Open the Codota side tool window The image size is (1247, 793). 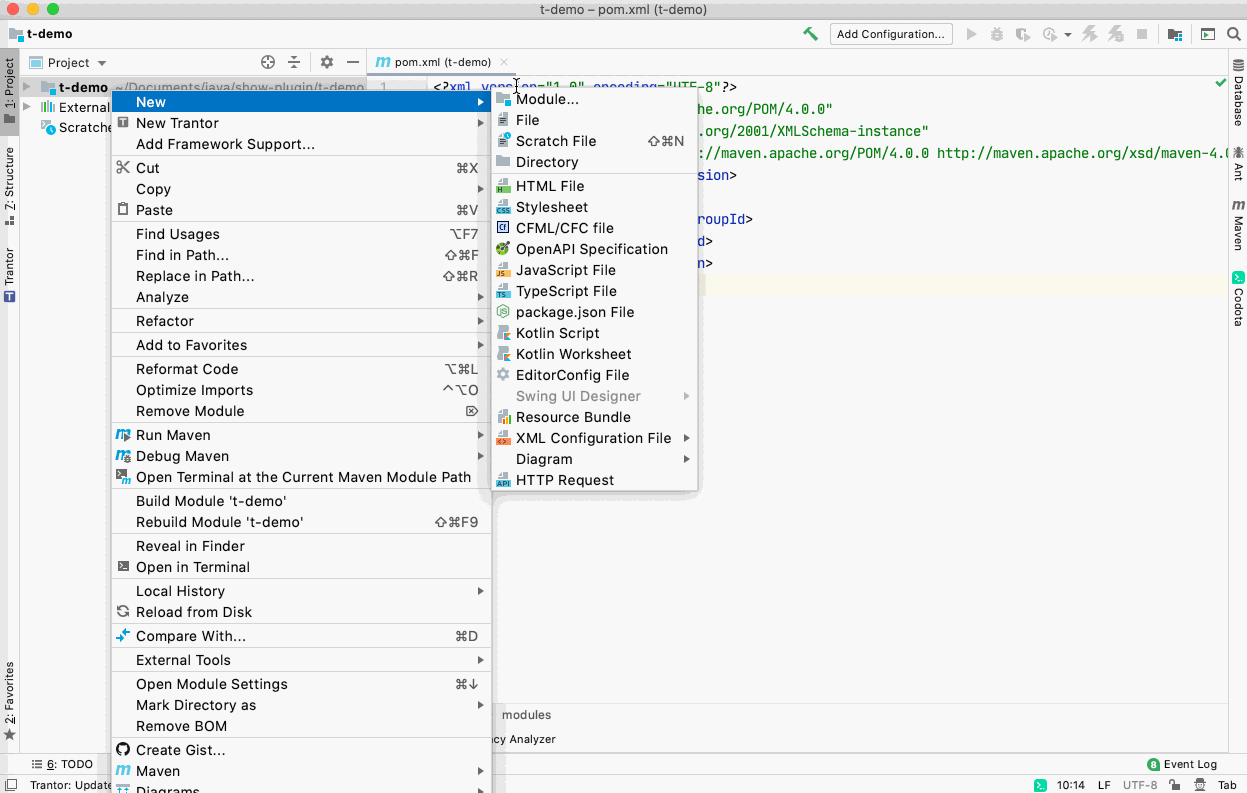pos(1238,299)
